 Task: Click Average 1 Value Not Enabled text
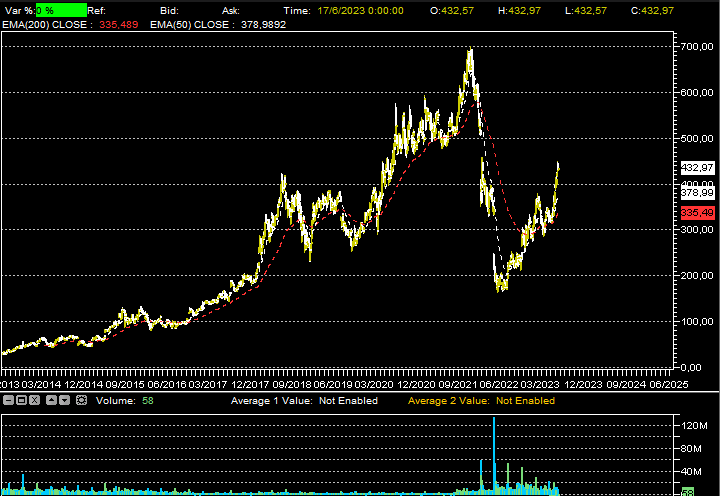pos(304,401)
